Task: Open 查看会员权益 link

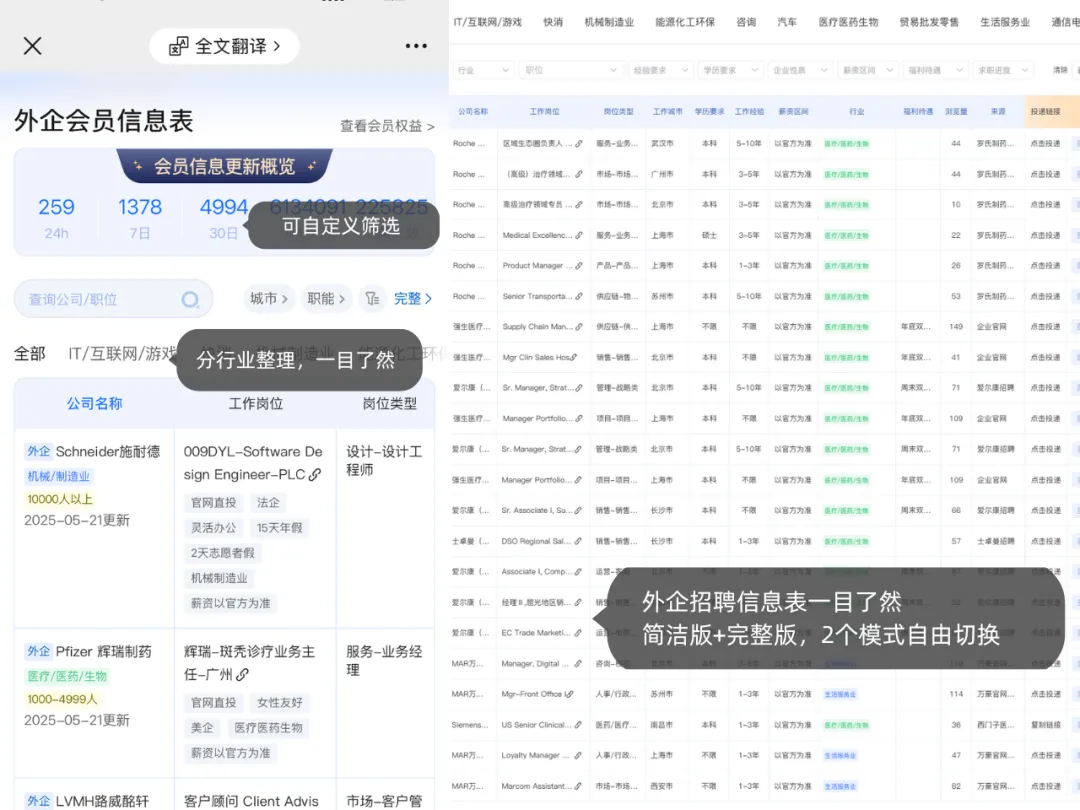Action: click(x=387, y=126)
